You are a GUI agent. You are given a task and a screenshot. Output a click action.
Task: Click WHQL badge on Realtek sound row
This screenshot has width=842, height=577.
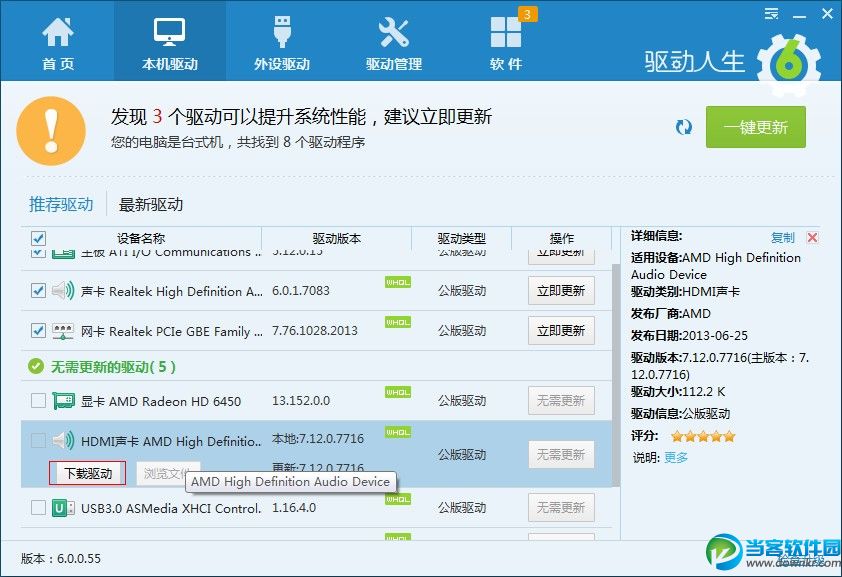coord(398,282)
